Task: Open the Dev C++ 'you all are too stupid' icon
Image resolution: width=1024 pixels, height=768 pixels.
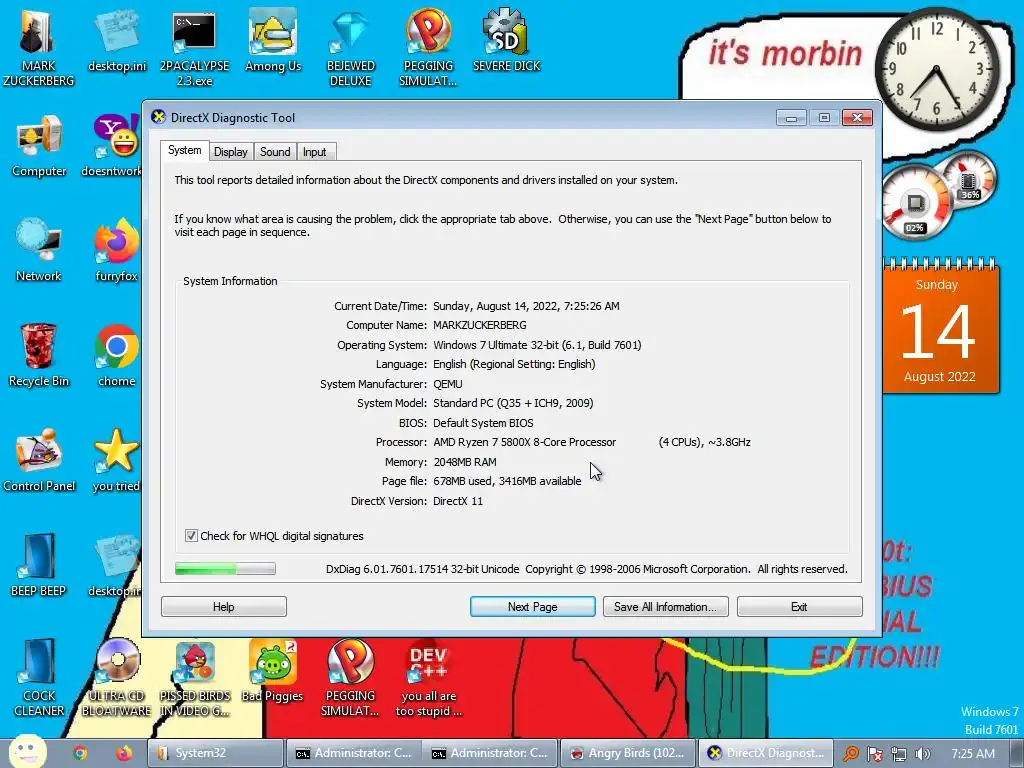Action: (428, 678)
